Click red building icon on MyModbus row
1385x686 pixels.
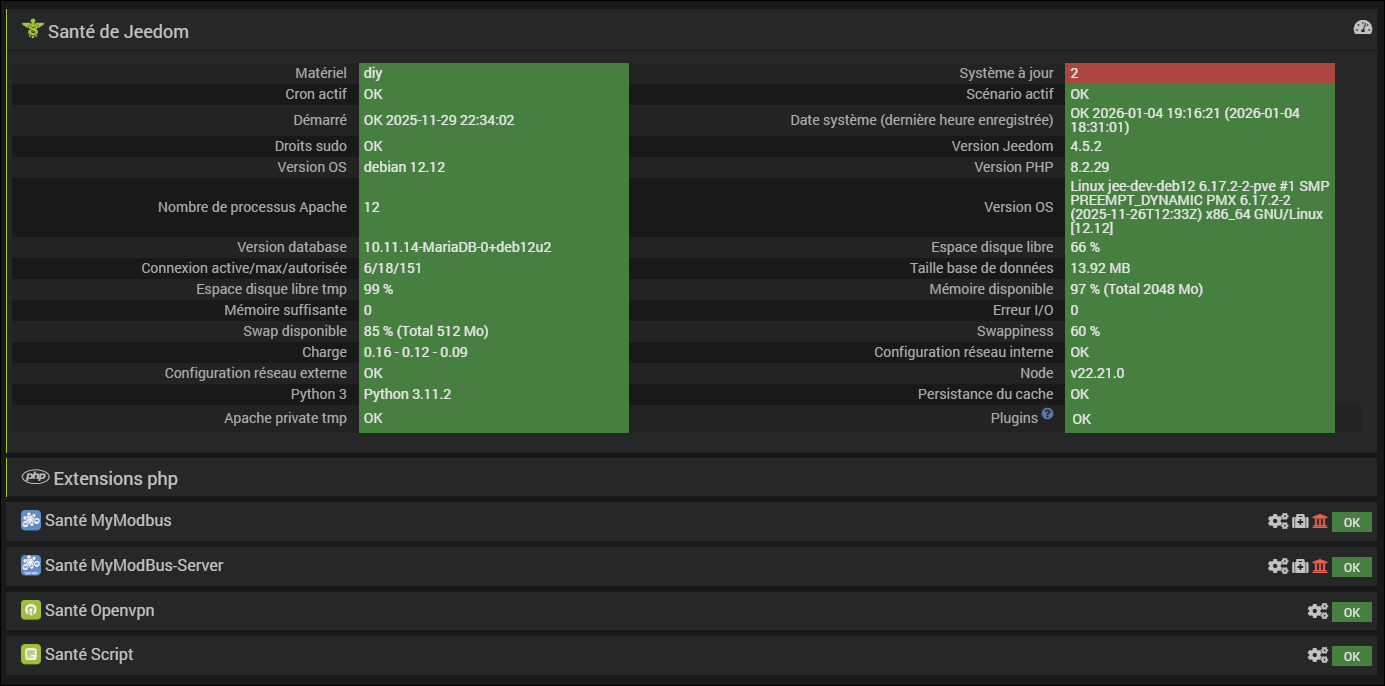1320,521
